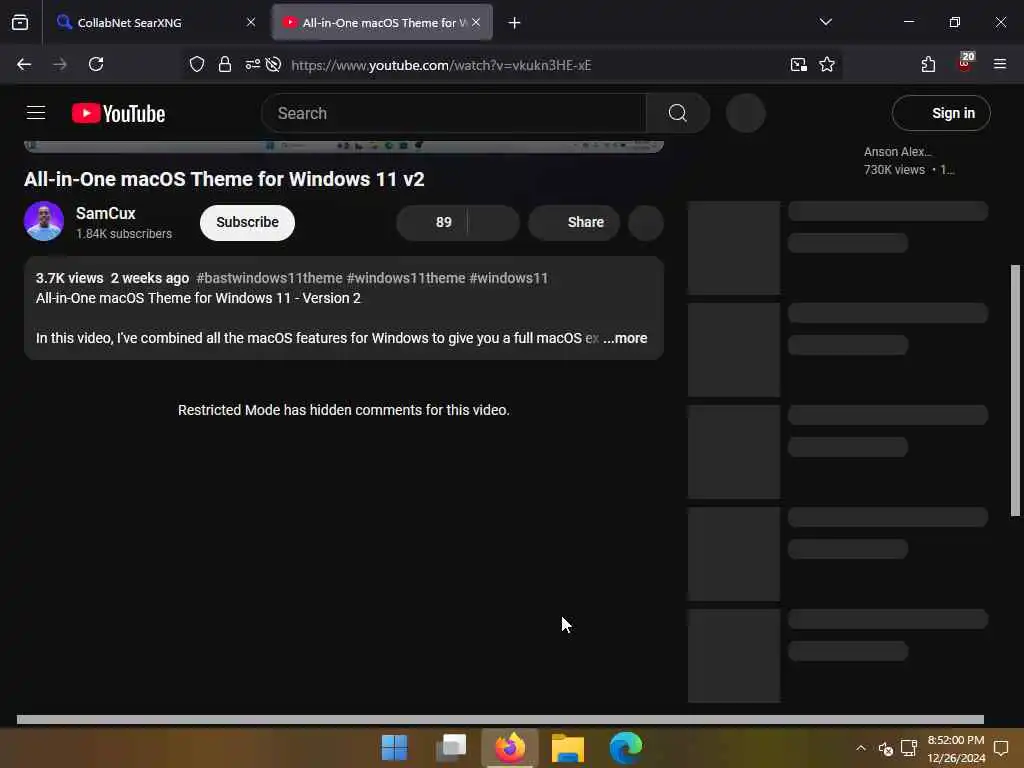This screenshot has width=1024, height=768.
Task: Click the vertical page scrollbar
Action: pos(1015,391)
